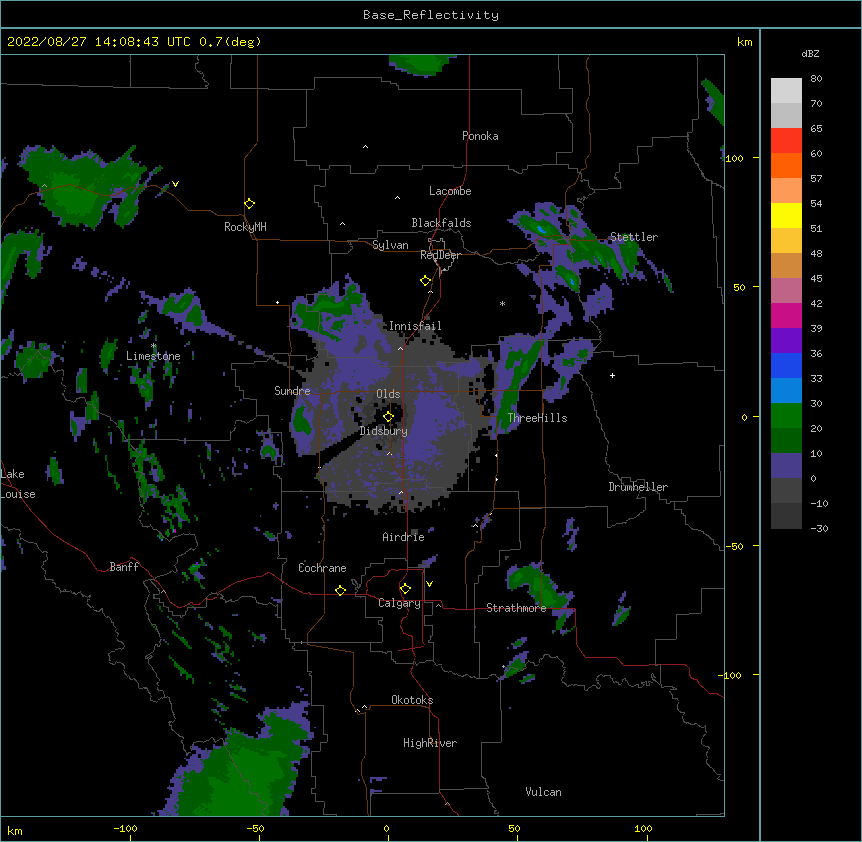Pick the yellow 51-54 dBZ legend swatch

[x=786, y=215]
